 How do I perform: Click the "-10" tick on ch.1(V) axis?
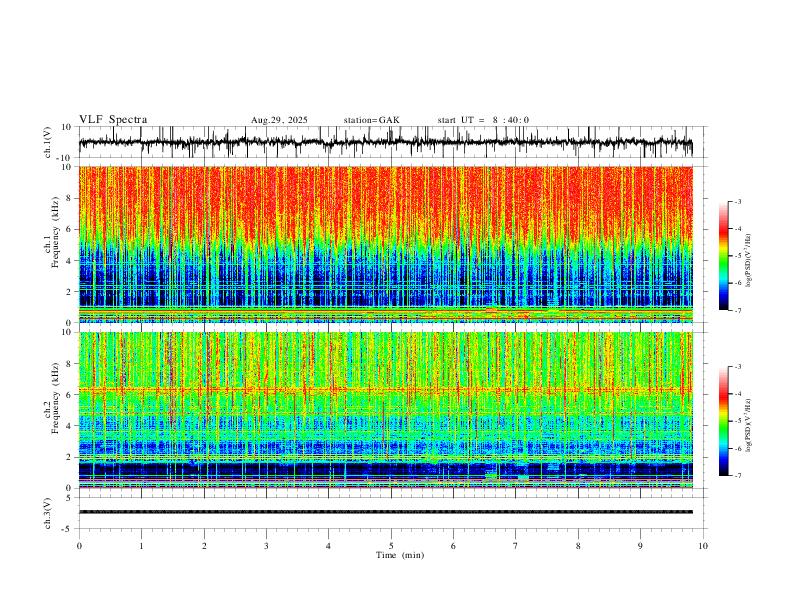pyautogui.click(x=65, y=158)
